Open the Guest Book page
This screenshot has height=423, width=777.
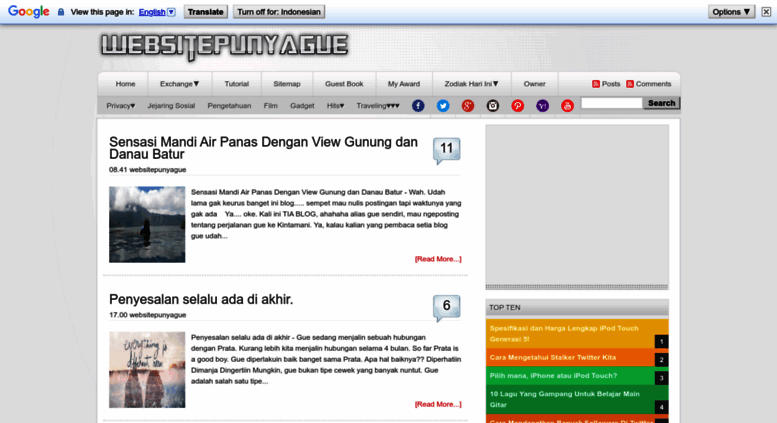click(344, 84)
